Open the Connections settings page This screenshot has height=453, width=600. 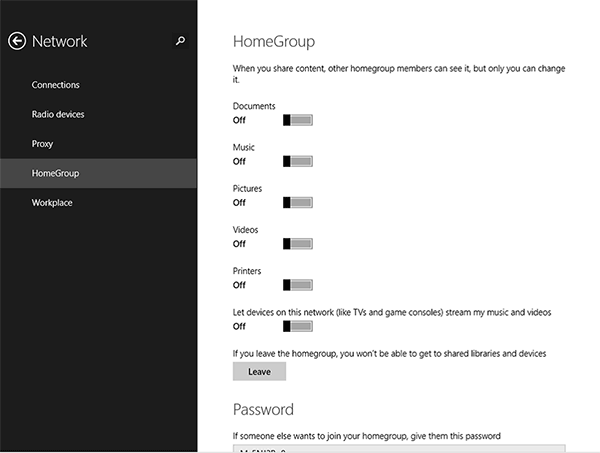(x=56, y=85)
